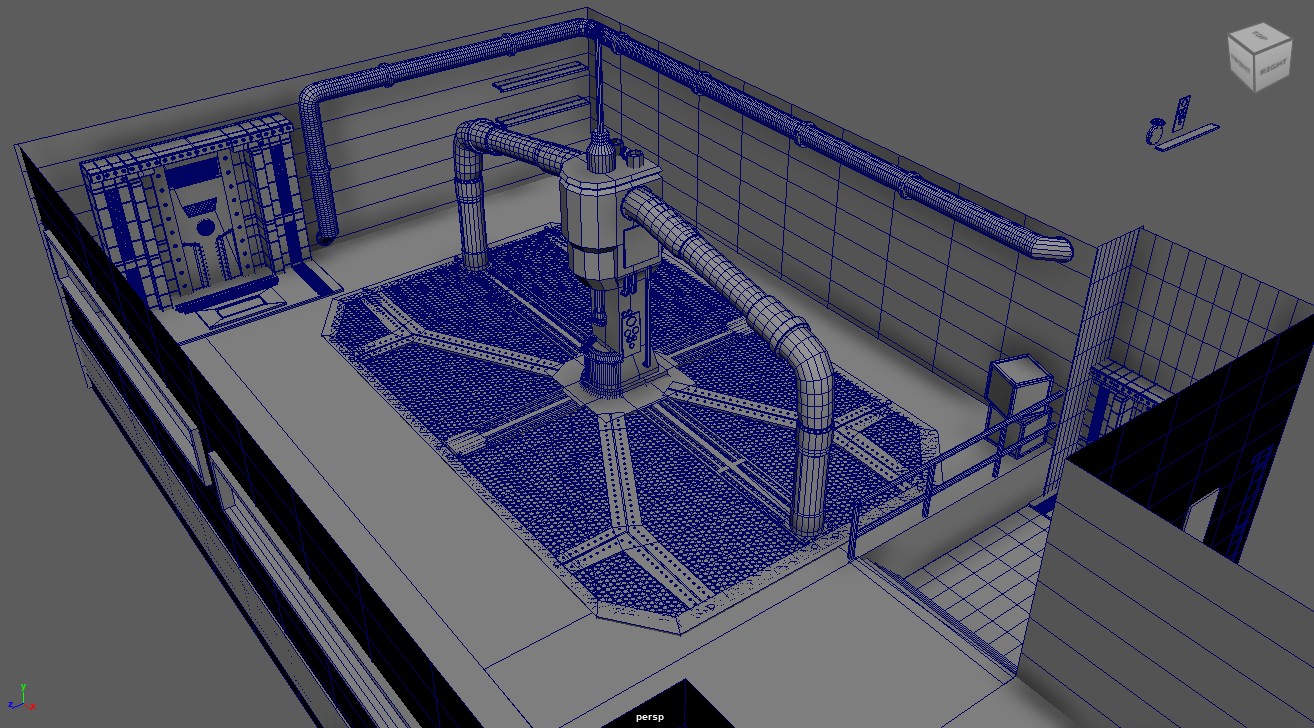Click the XYZ axis indicator gizmo

(x=21, y=697)
